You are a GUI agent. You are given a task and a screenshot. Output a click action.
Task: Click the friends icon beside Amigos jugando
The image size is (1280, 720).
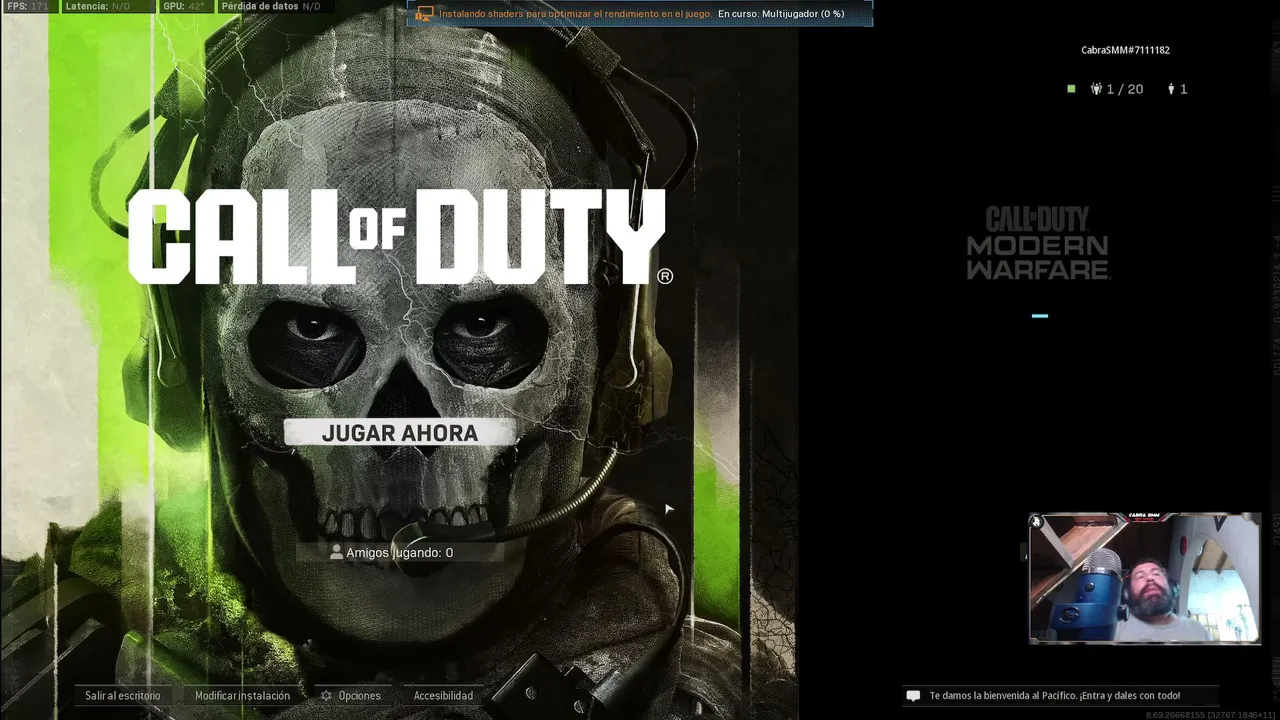(336, 552)
